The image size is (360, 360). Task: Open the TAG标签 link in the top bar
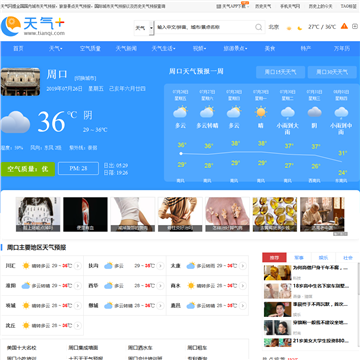pos(348,6)
